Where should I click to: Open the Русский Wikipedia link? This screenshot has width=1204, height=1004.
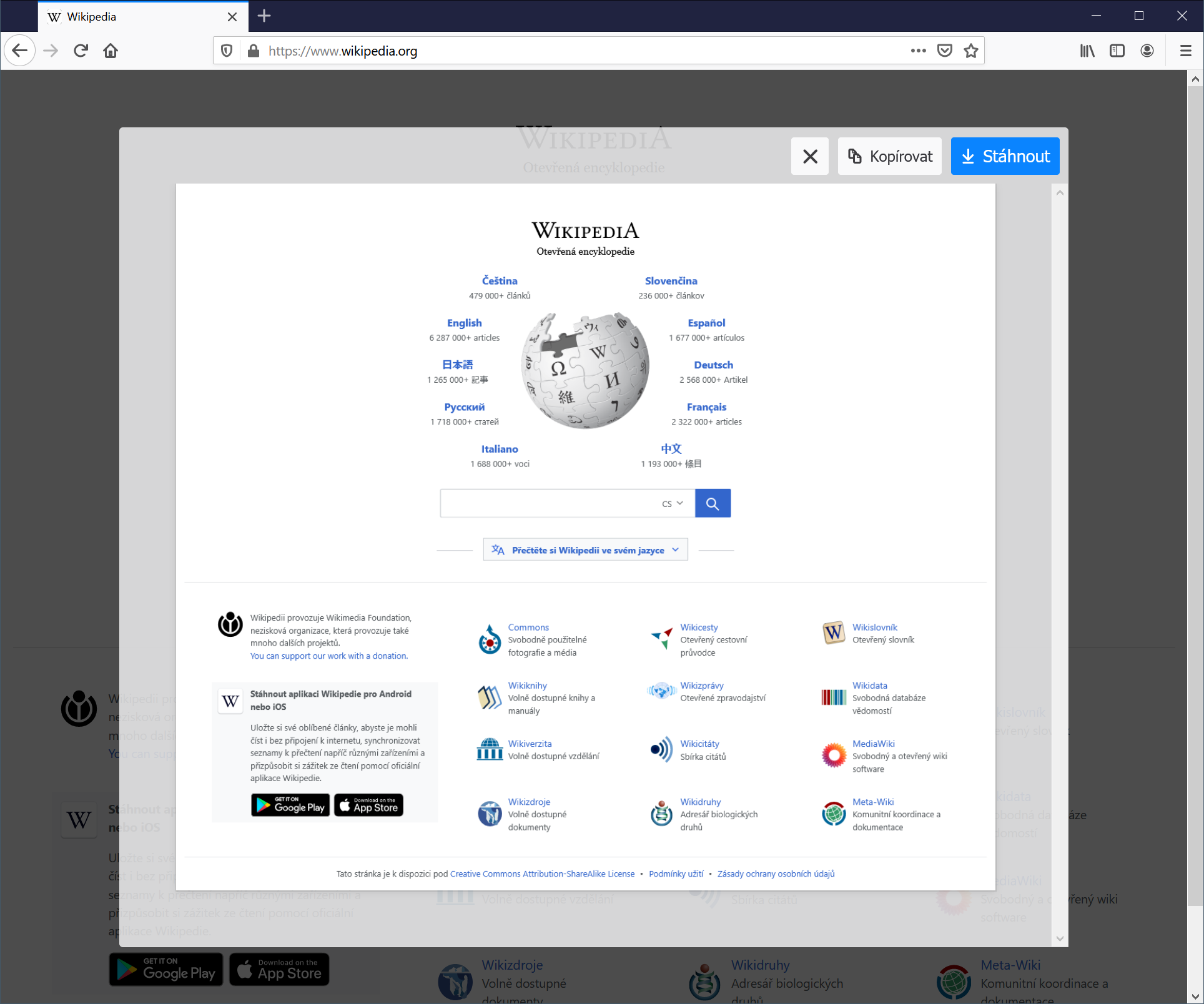[x=465, y=407]
